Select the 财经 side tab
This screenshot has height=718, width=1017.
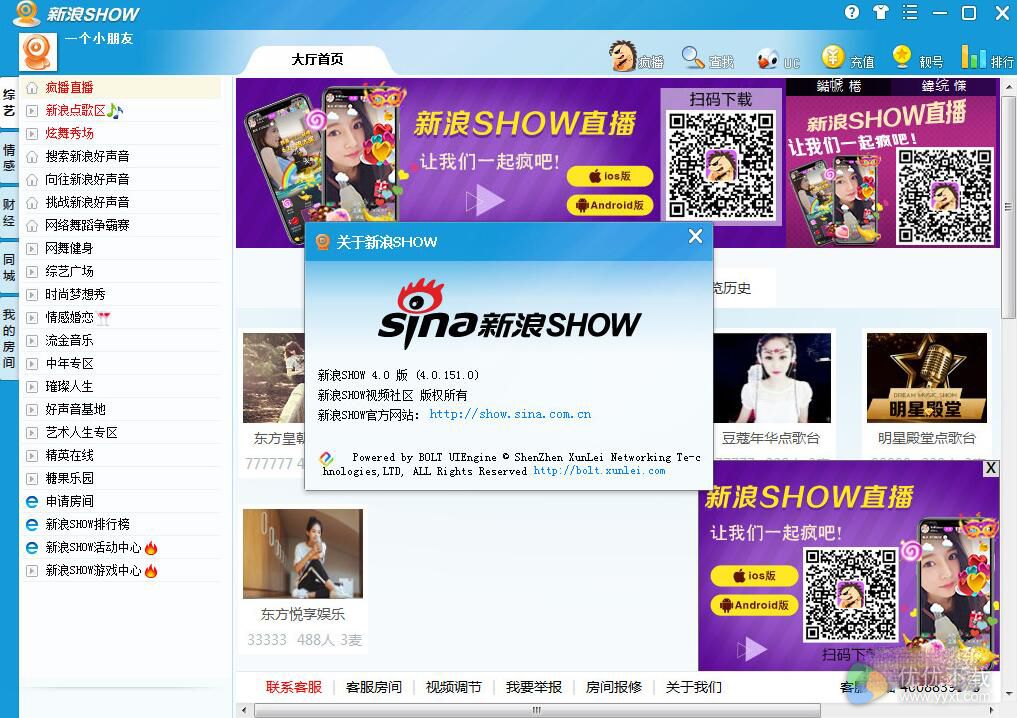tap(9, 213)
